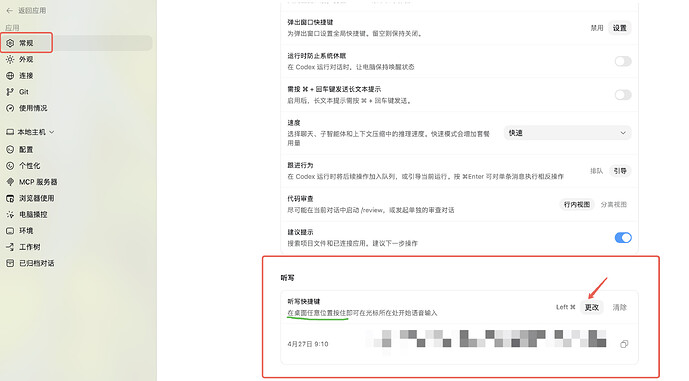
Task: Click 清除 button for 听写快捷键
Action: (620, 307)
